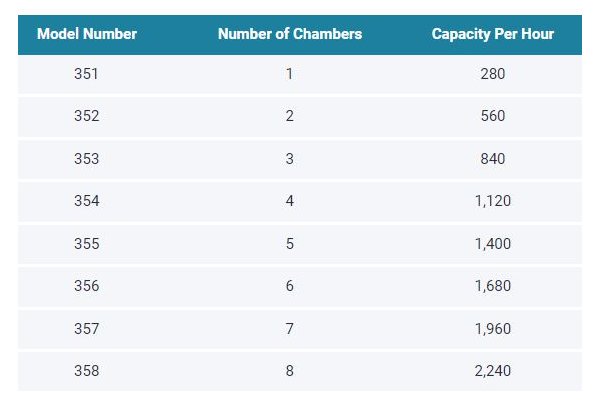600x400 pixels.
Task: Click the 1,960 capacity value
Action: point(492,328)
